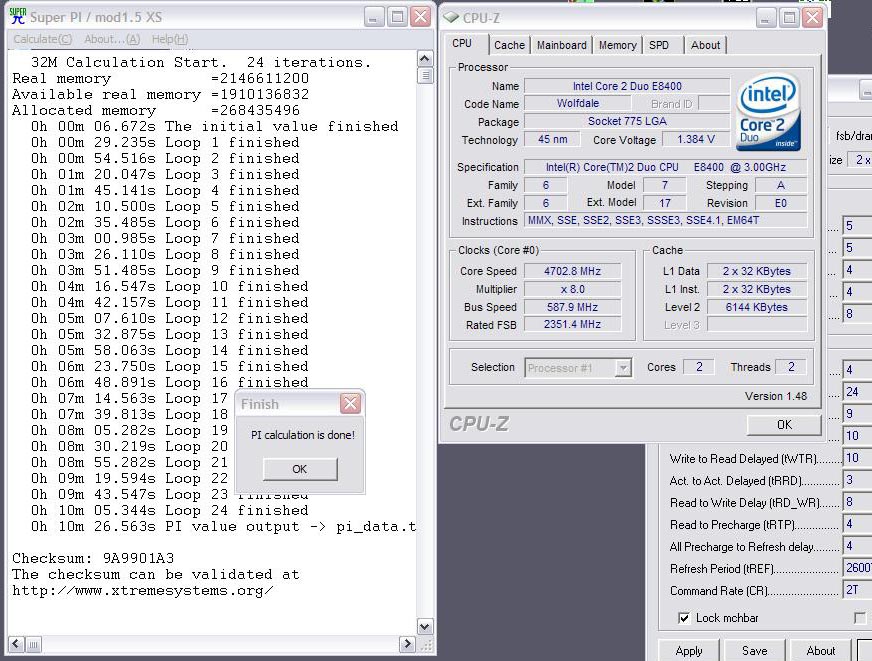Image resolution: width=872 pixels, height=661 pixels.
Task: Click the vertical scrollbar thumb in Super PI
Action: click(x=425, y=76)
